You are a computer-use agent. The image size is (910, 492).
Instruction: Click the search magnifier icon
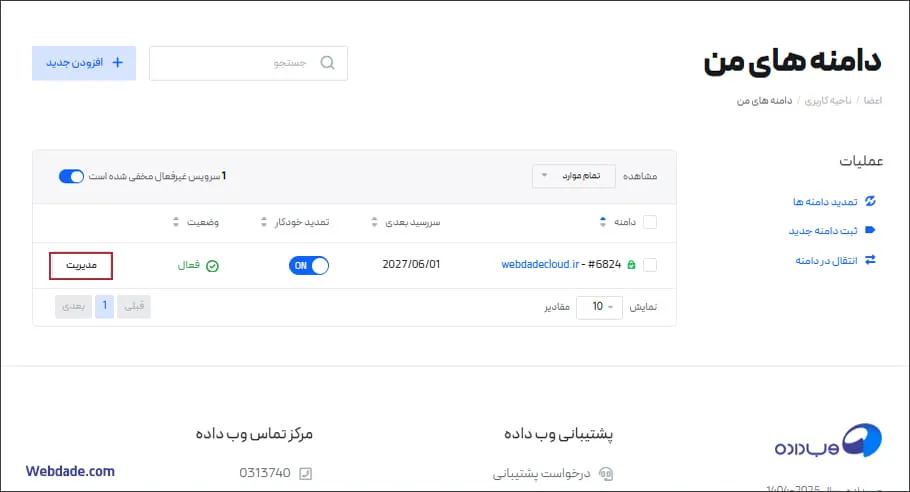(x=327, y=63)
